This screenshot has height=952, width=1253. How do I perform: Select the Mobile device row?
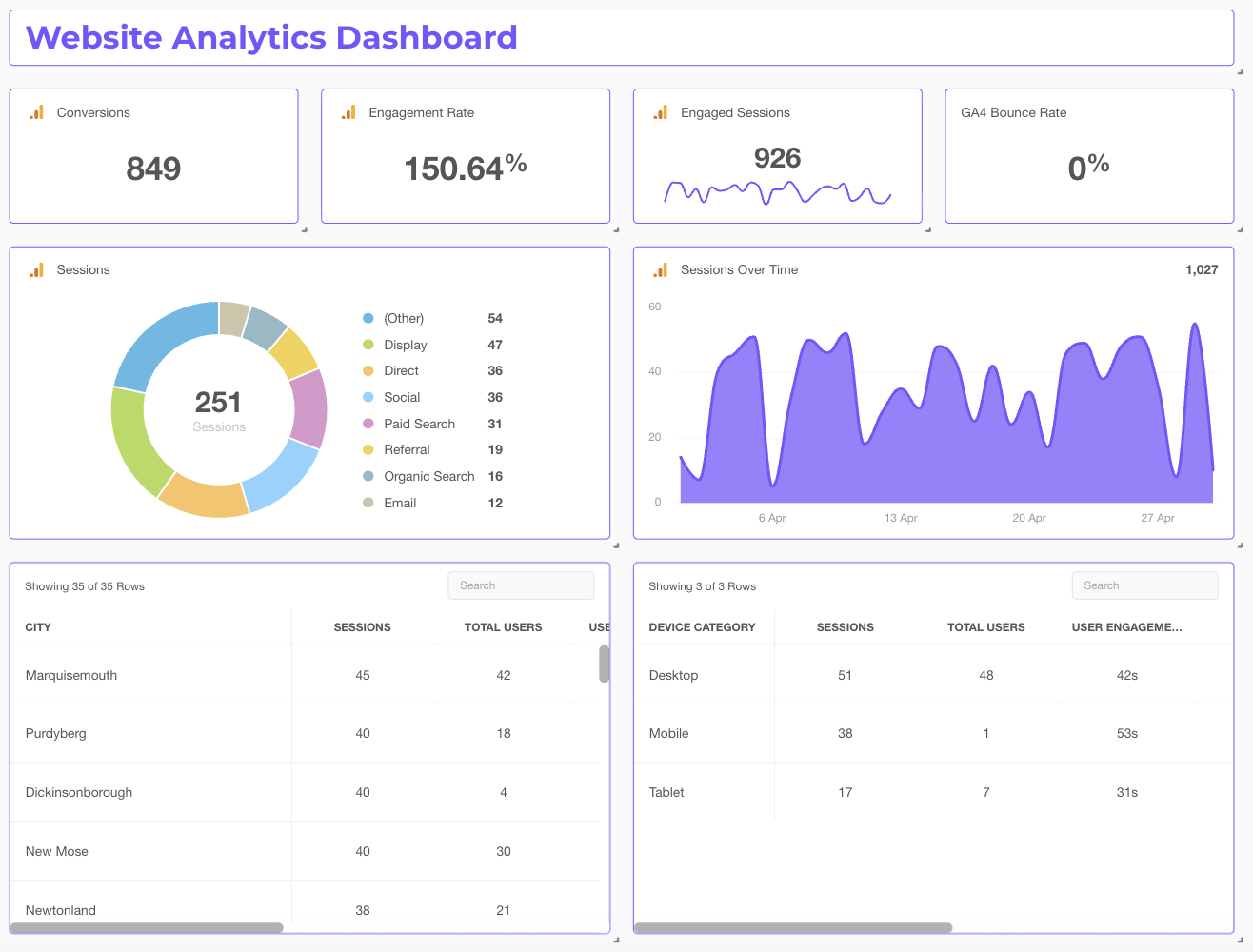[x=933, y=733]
